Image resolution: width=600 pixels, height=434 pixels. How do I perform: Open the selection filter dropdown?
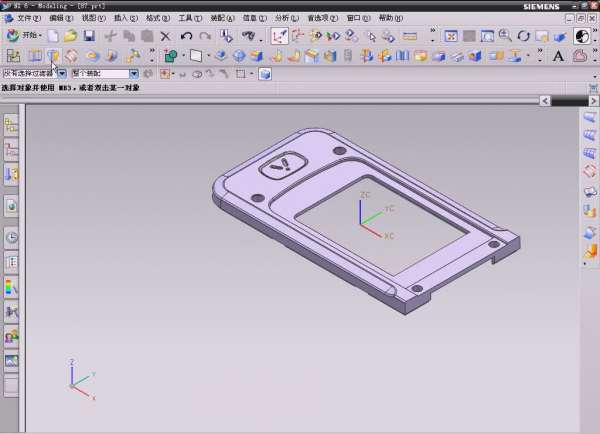click(62, 74)
